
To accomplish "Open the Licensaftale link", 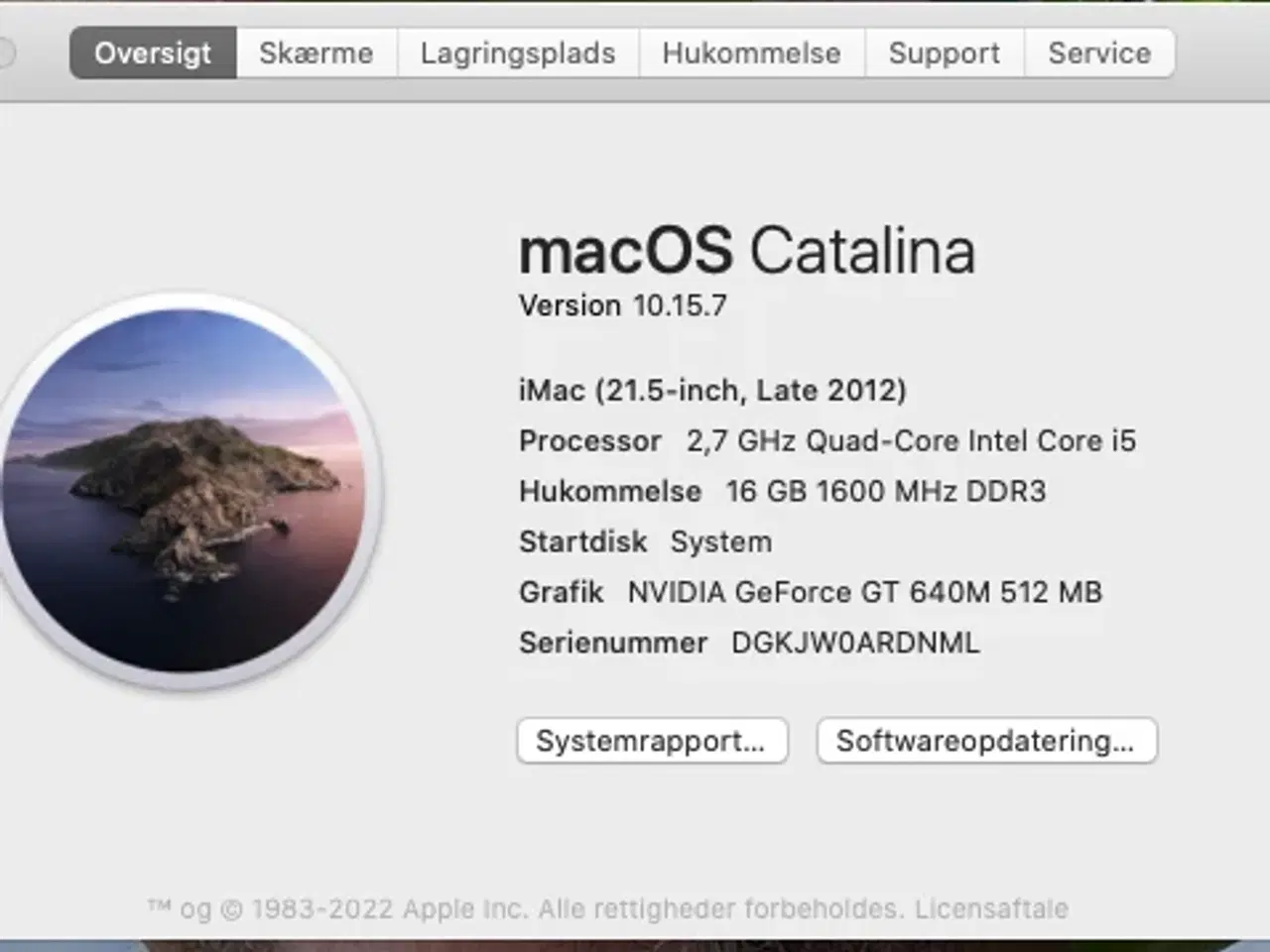I will 991,908.
